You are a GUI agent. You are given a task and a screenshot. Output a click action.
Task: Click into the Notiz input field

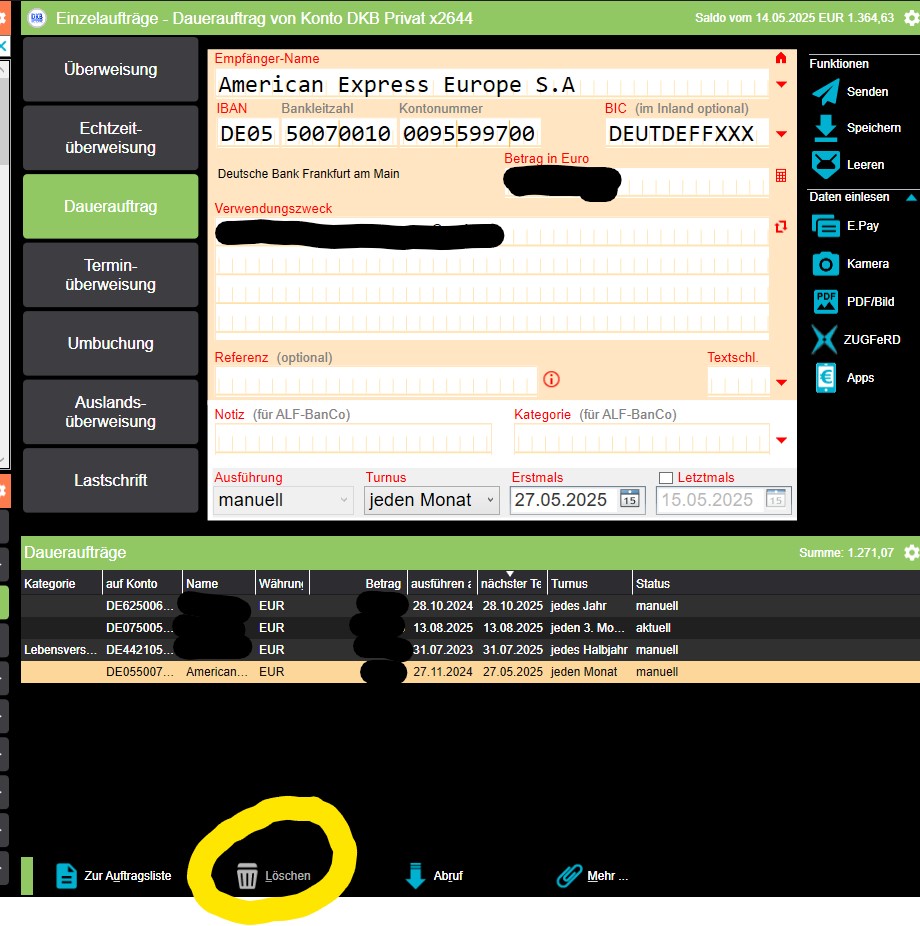pyautogui.click(x=353, y=439)
